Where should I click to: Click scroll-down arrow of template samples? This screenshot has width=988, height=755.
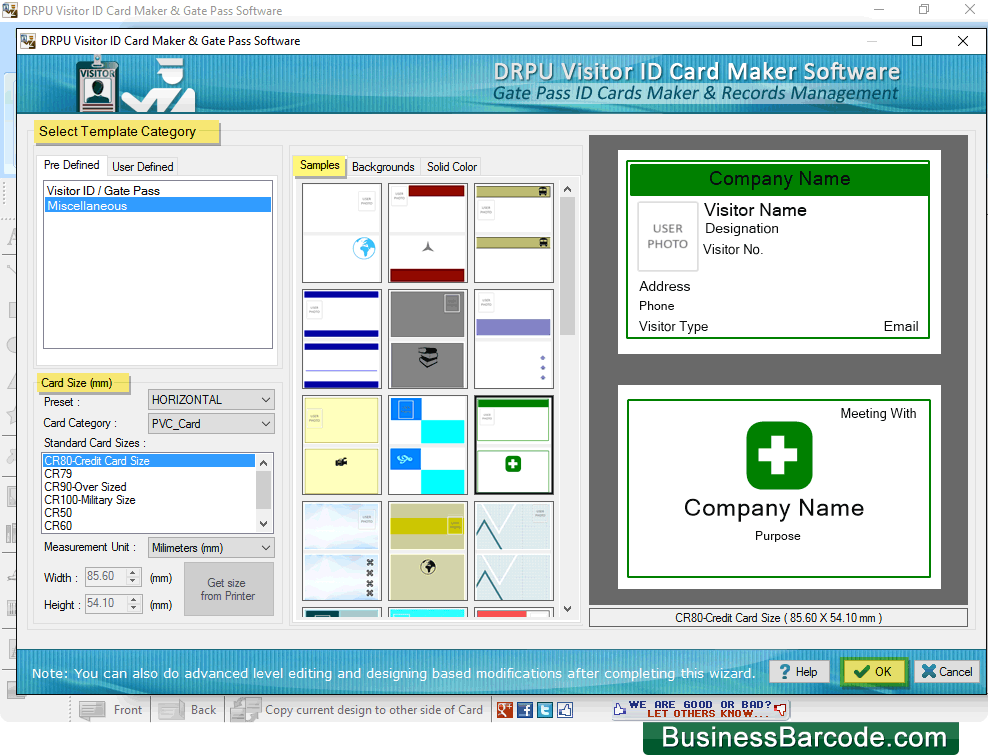coord(567,609)
